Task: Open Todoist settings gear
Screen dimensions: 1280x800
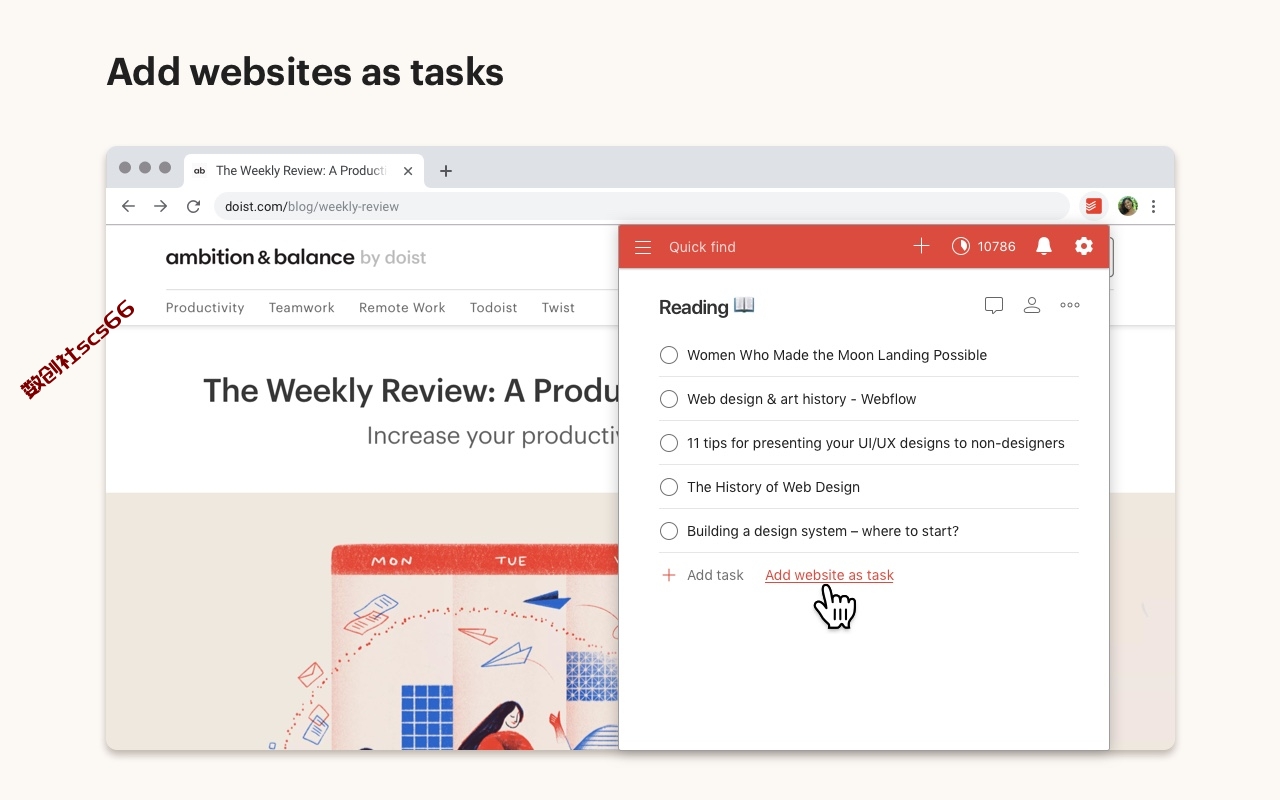Action: [x=1084, y=246]
